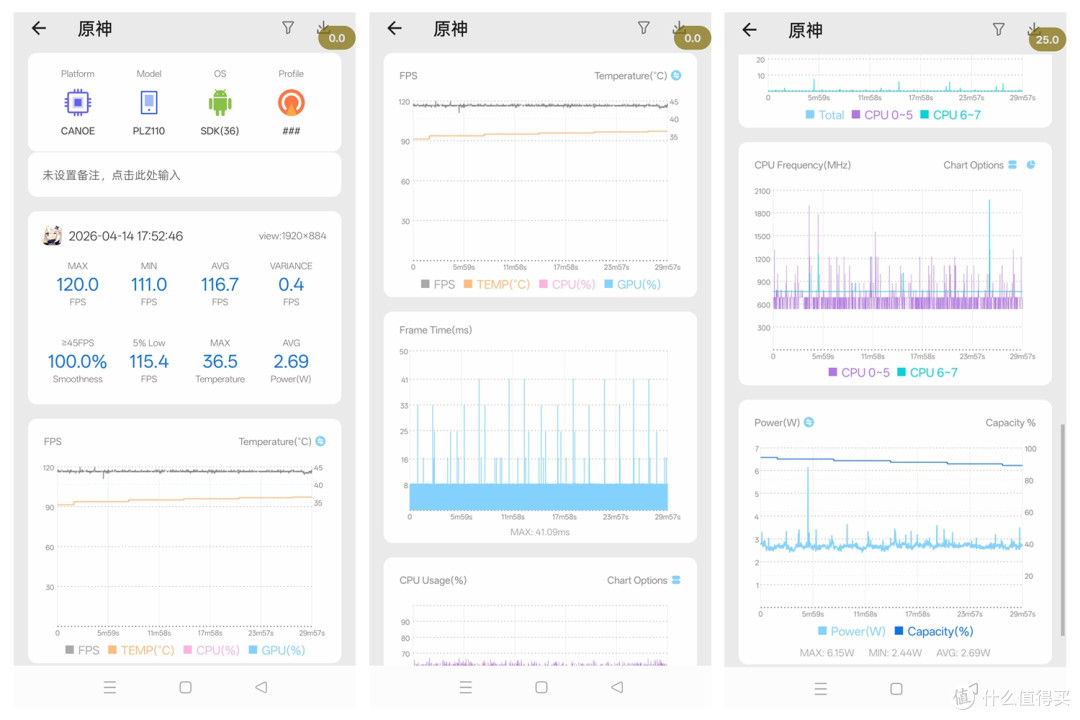Screen dimensions: 1080x720
Task: Toggle GPU(%) legend in middle panel chart
Action: 632,284
